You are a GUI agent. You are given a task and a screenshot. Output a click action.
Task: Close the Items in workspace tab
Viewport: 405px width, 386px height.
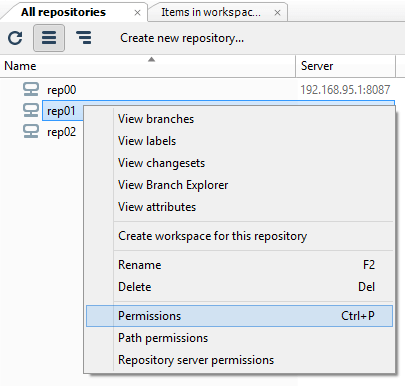pyautogui.click(x=277, y=13)
